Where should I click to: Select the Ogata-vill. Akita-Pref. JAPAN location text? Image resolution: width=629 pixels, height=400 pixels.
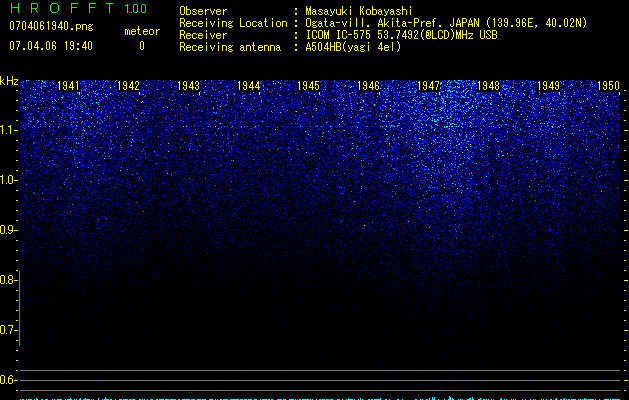click(446, 23)
